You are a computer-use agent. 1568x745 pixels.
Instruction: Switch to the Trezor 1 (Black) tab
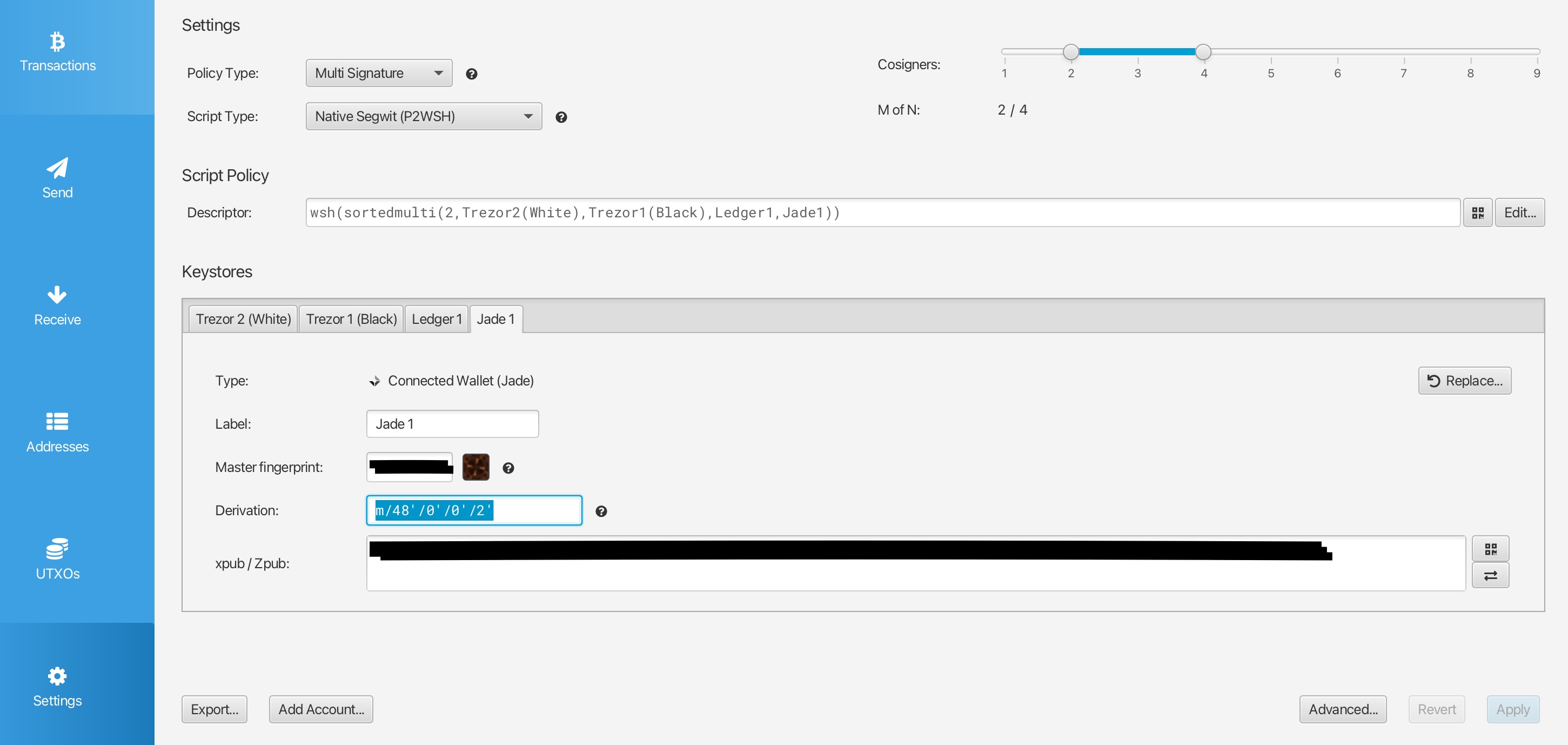[x=351, y=318]
